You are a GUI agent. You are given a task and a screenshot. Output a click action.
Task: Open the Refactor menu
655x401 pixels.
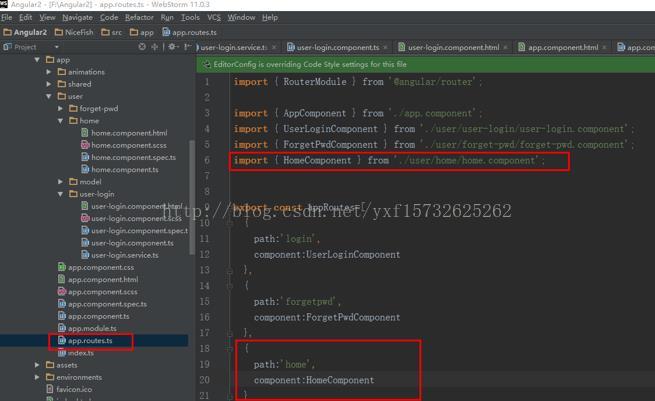point(139,18)
